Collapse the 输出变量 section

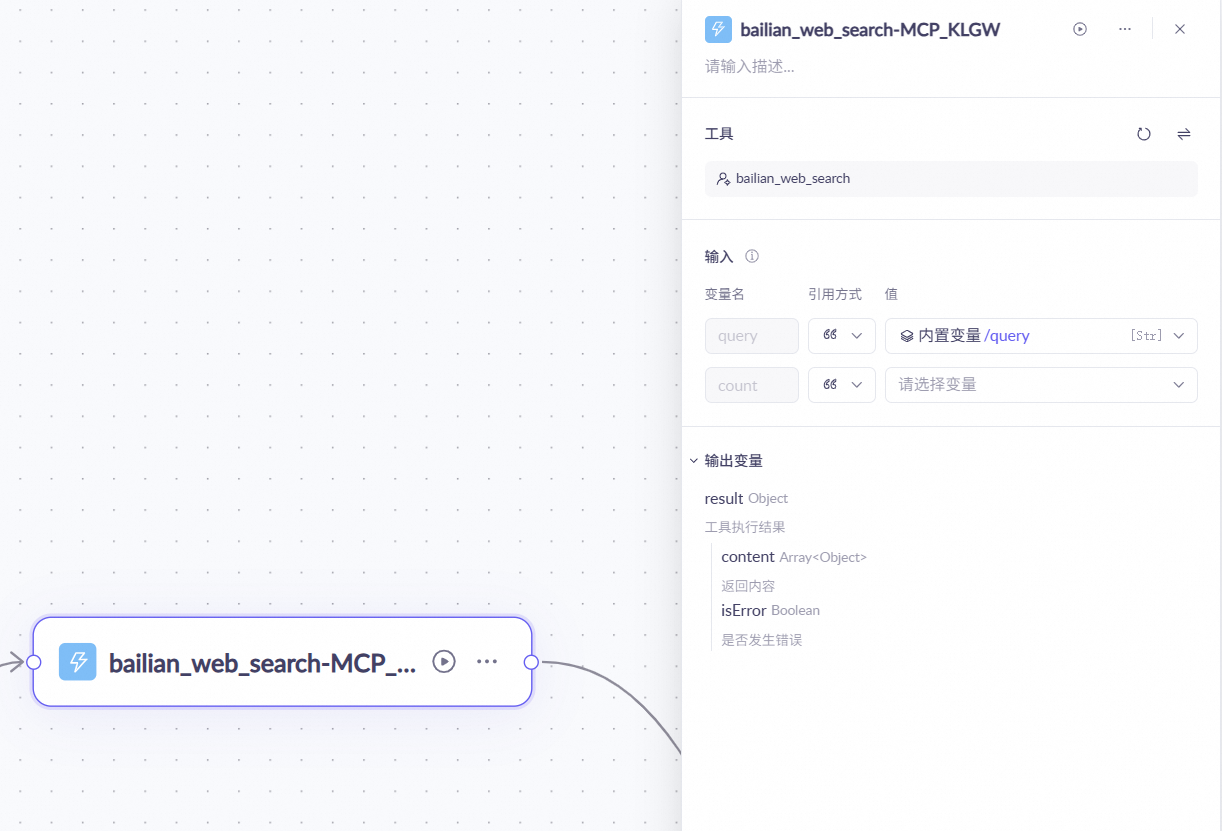click(x=694, y=461)
